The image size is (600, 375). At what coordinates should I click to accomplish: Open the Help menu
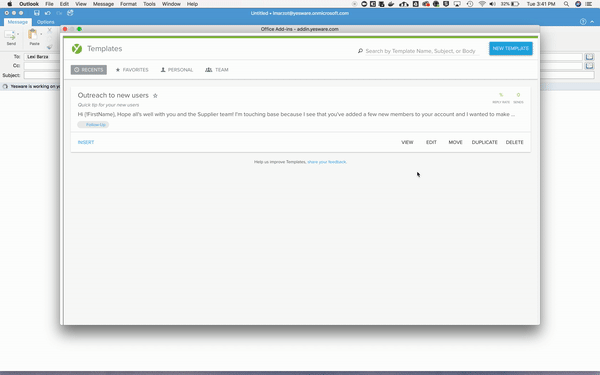192,4
